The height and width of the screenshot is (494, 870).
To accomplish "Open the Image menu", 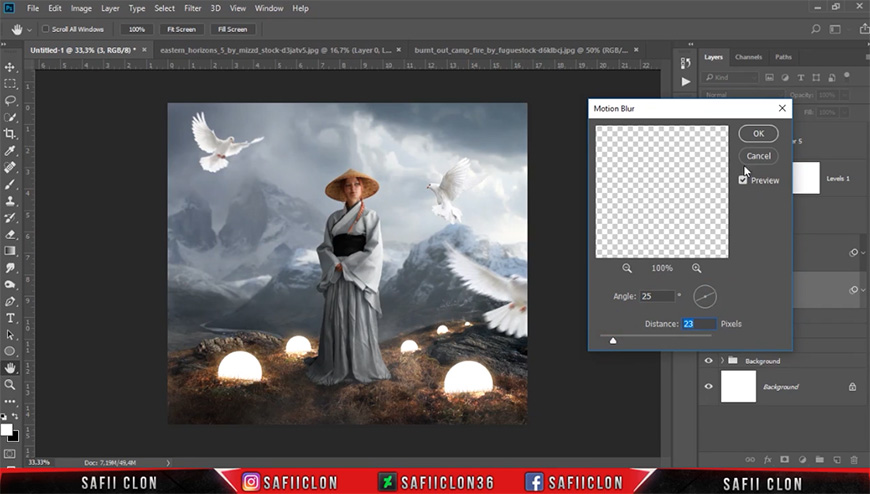I will (81, 8).
